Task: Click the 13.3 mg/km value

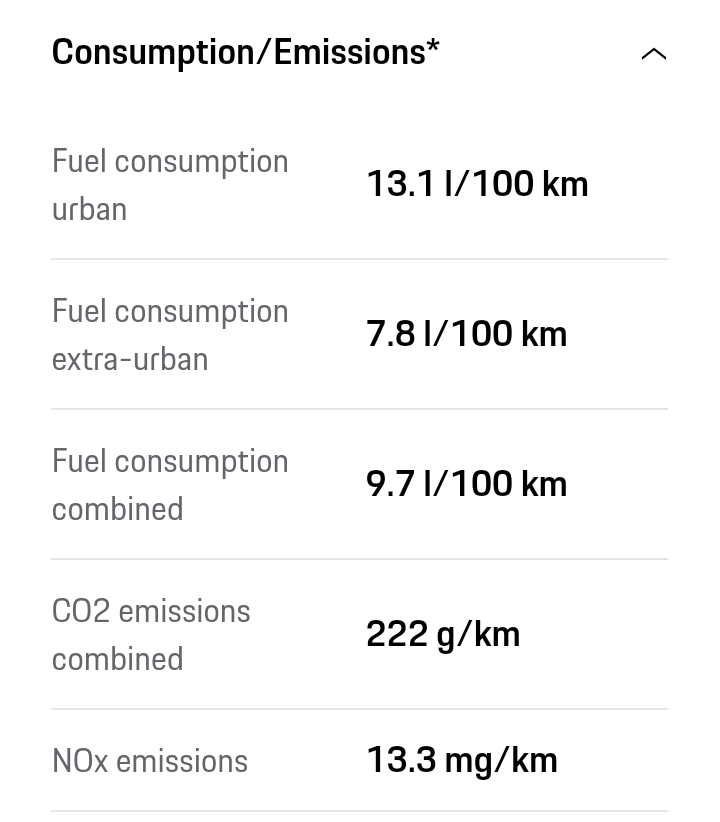Action: point(462,760)
